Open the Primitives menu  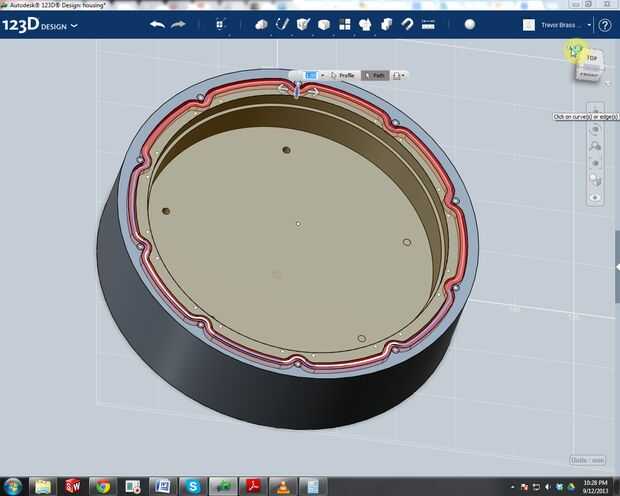tap(261, 25)
